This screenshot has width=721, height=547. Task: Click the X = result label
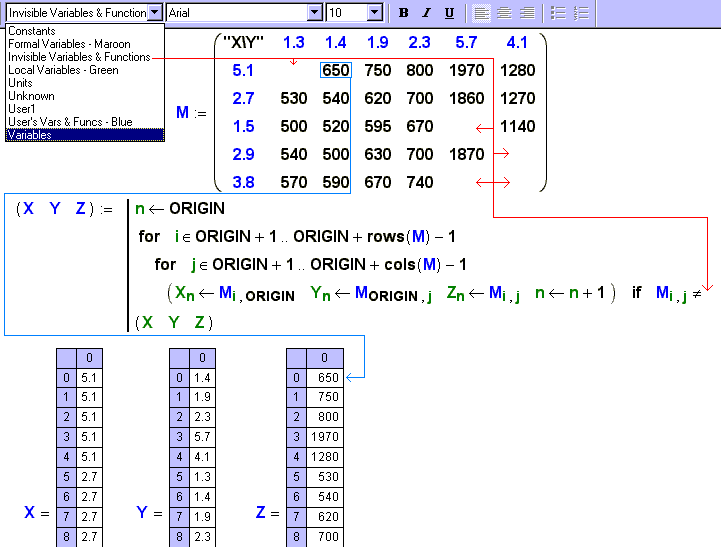[x=37, y=513]
